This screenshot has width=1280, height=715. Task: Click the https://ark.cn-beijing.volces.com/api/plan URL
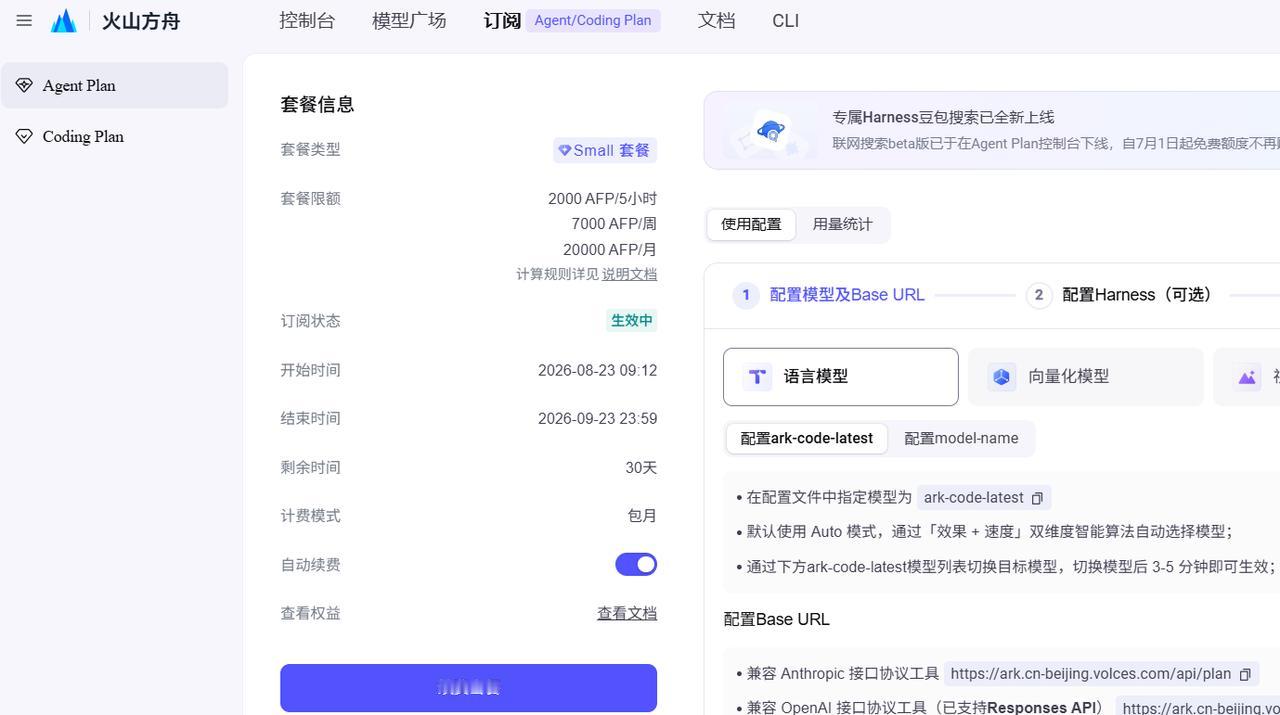click(1090, 674)
